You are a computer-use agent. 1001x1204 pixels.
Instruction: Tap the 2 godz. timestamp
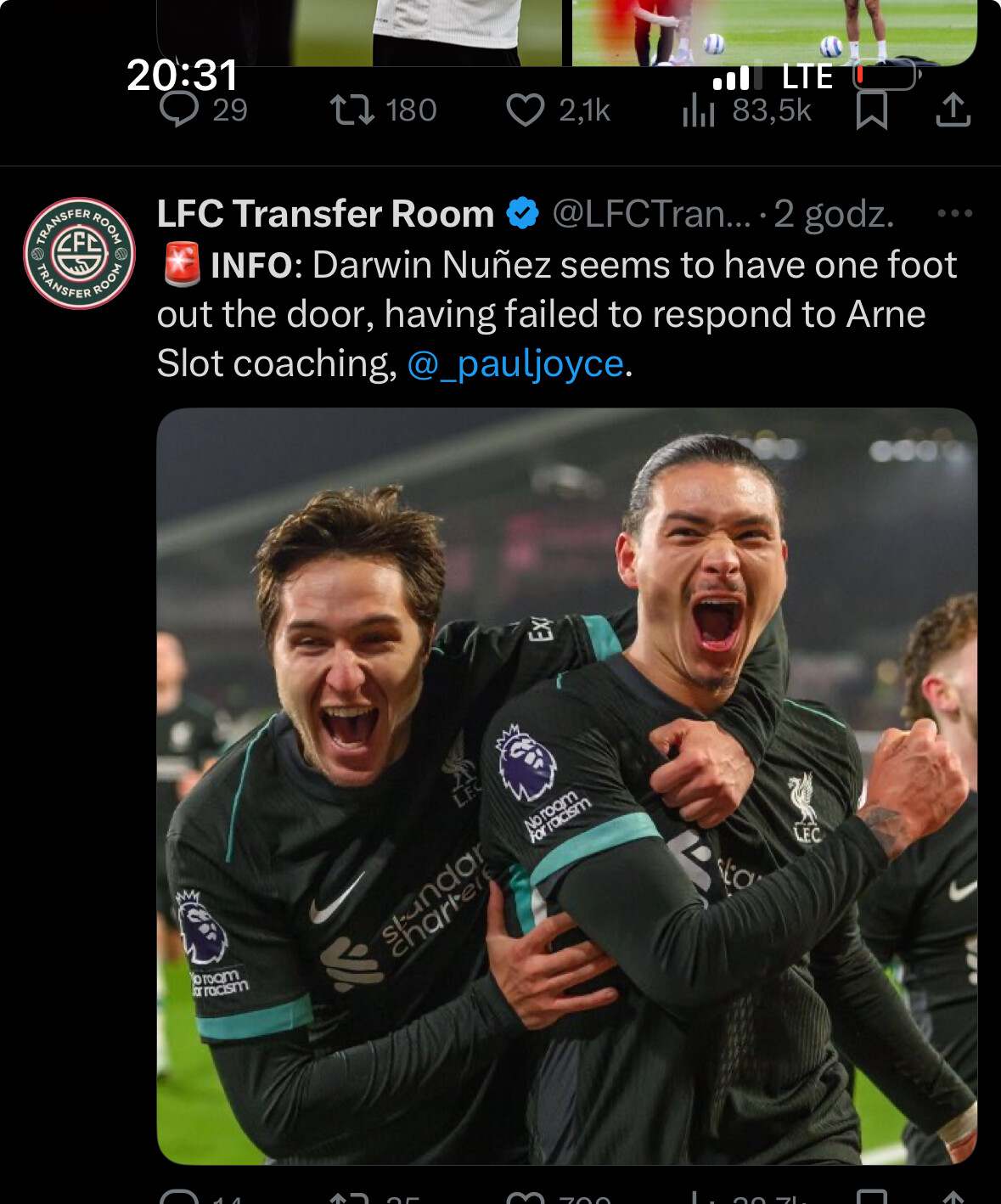[834, 214]
